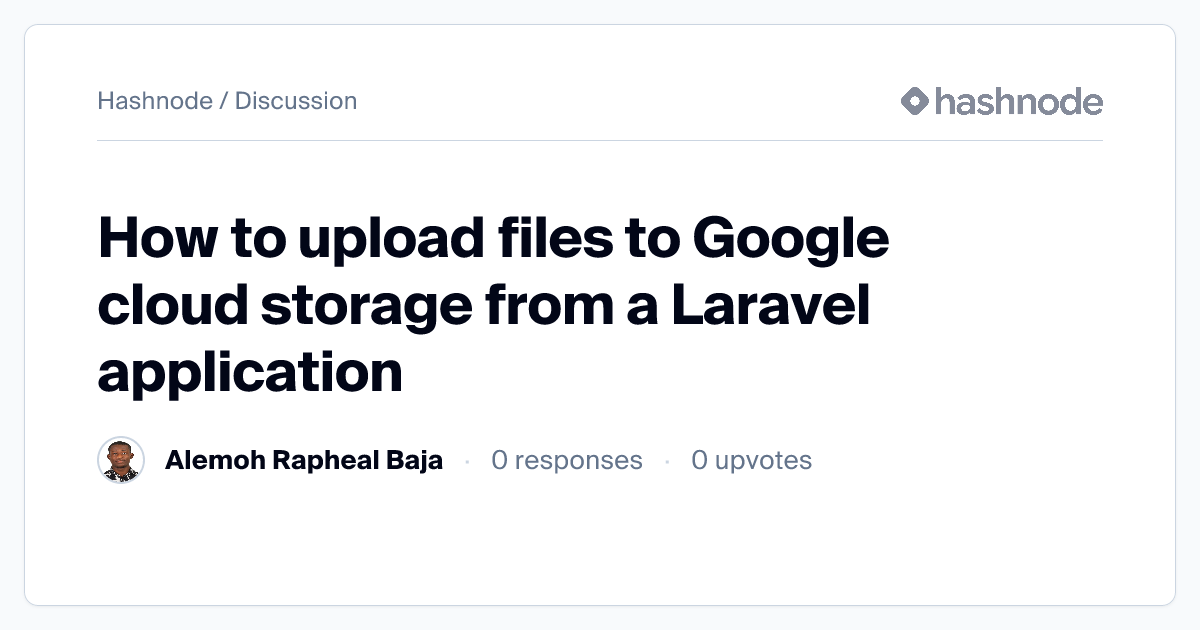
Task: Click the dot between author and responses
Action: pos(467,461)
